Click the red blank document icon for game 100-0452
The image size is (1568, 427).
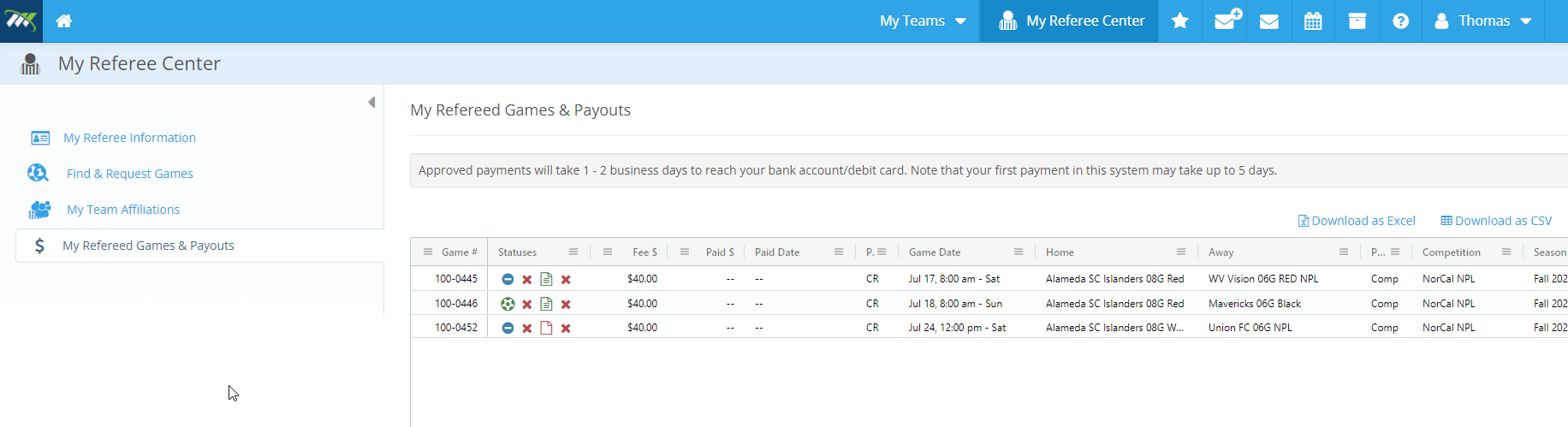pyautogui.click(x=546, y=328)
